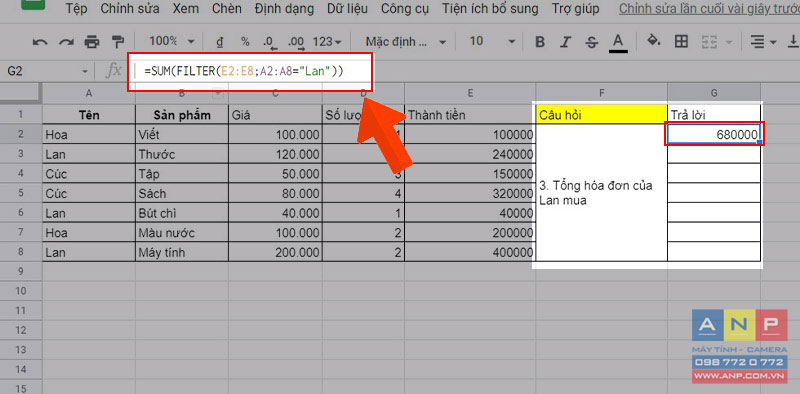The image size is (800, 394).
Task: Click the Undo arrow icon
Action: pos(39,42)
